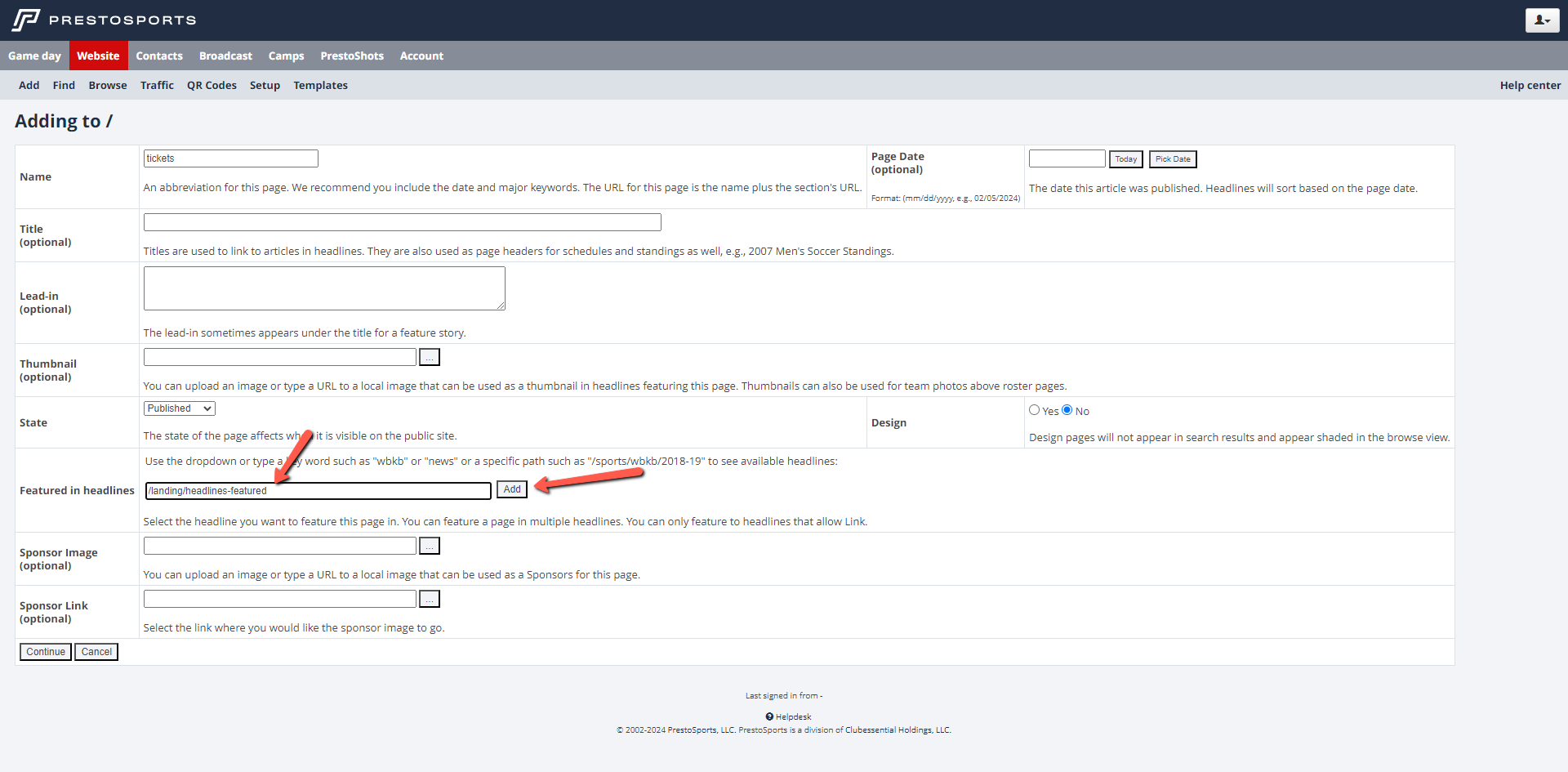This screenshot has width=1568, height=772.
Task: Expand the State dropdown showing Published
Action: 179,408
